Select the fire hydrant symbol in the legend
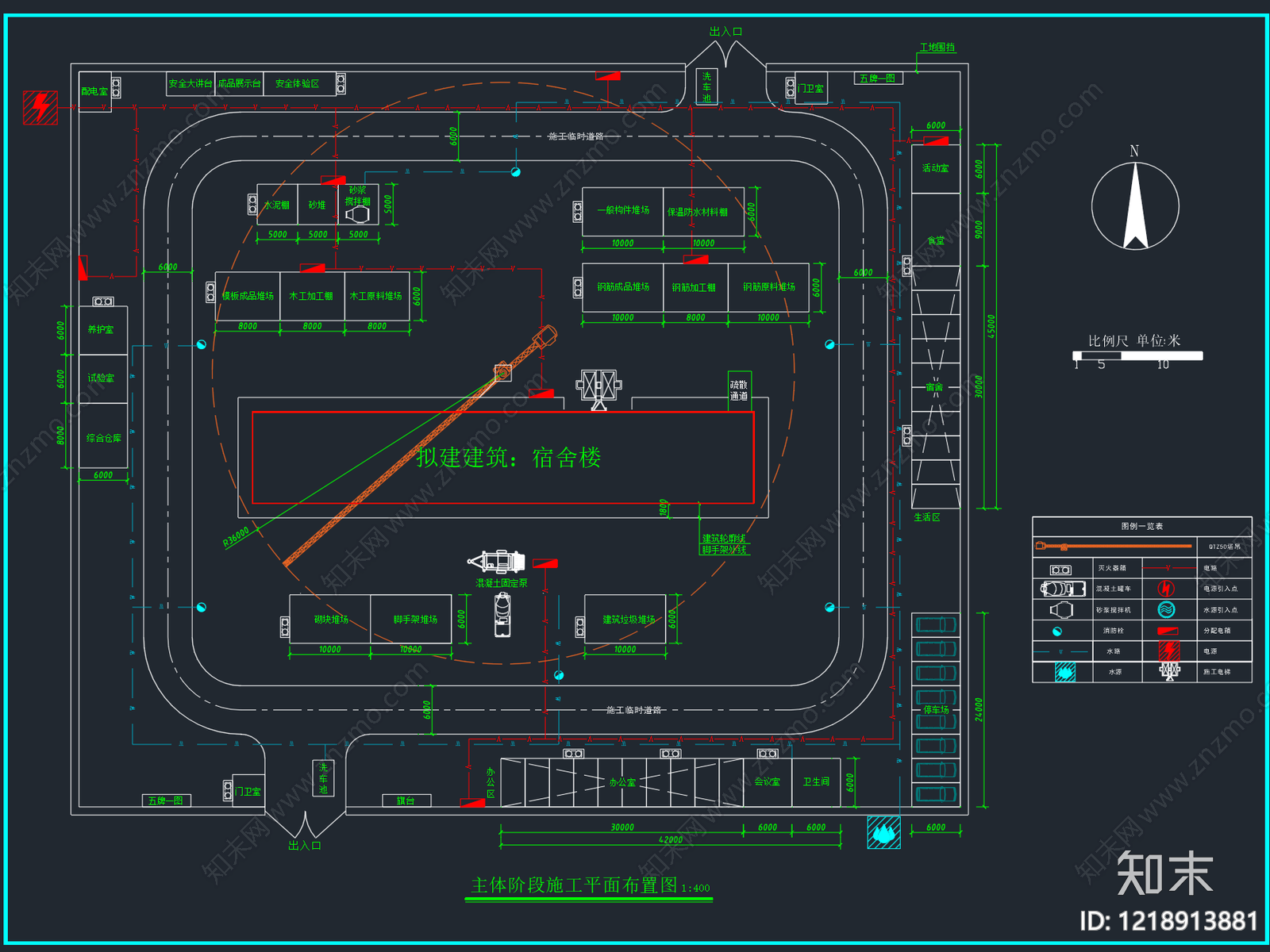1270x952 pixels. [1057, 631]
